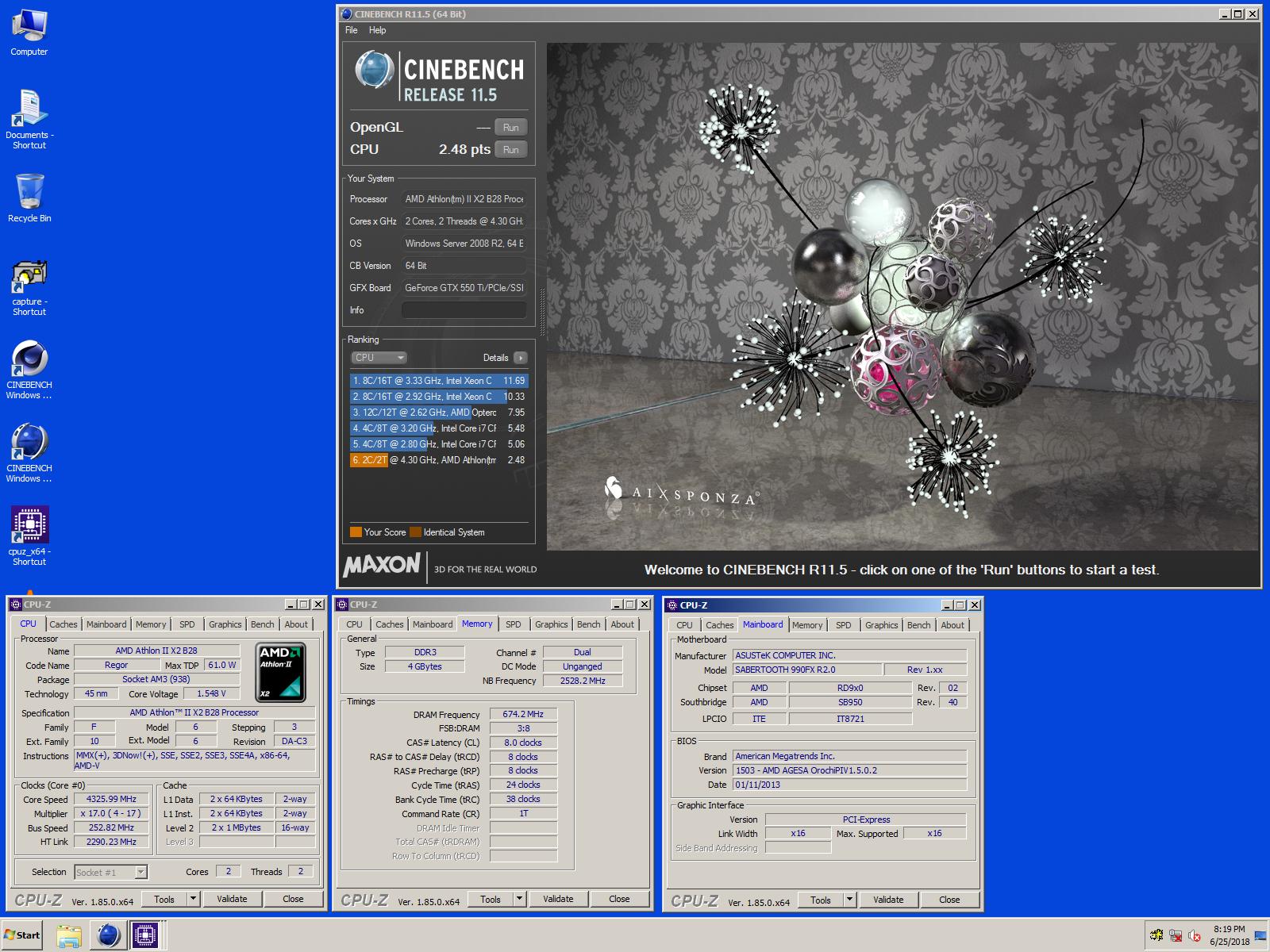1270x952 pixels.
Task: Open Windows Explorer from the taskbar
Action: [x=69, y=935]
